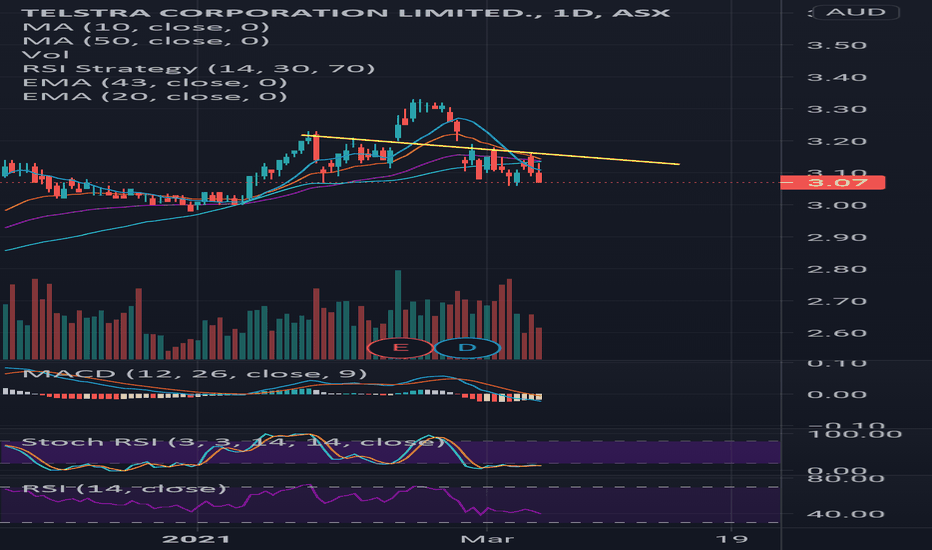932x550 pixels.
Task: Click the 100.00 Stoch RSI axis label
Action: pos(854,434)
